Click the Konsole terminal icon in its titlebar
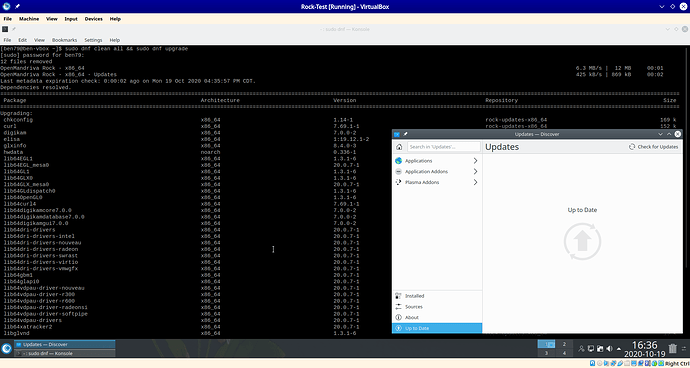Screen dimensions: 690x368 (5, 29)
